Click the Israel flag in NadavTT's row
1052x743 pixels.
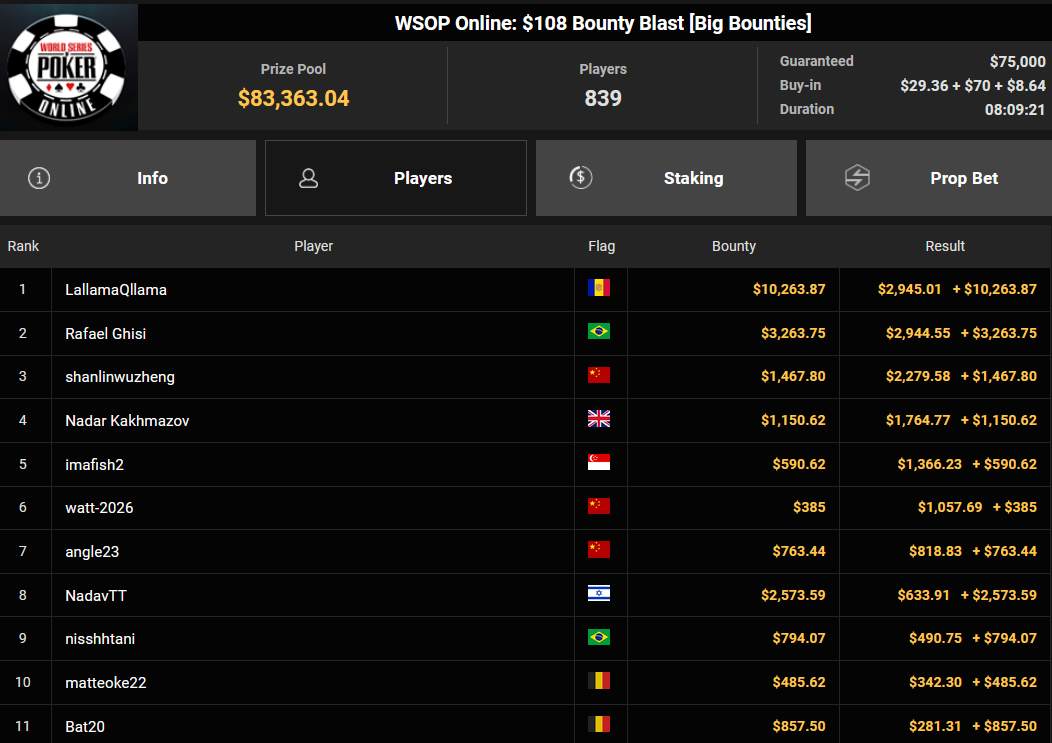(x=598, y=593)
